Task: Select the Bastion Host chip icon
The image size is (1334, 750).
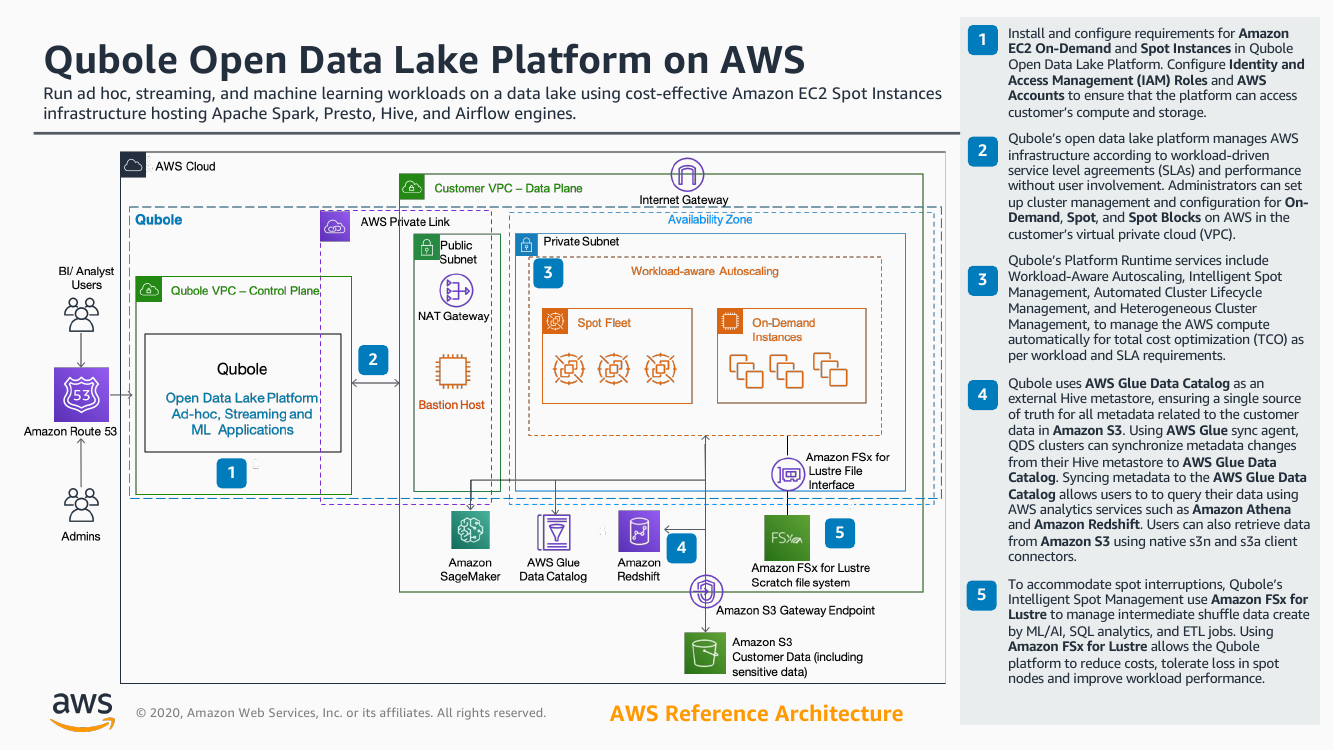Action: [x=453, y=372]
